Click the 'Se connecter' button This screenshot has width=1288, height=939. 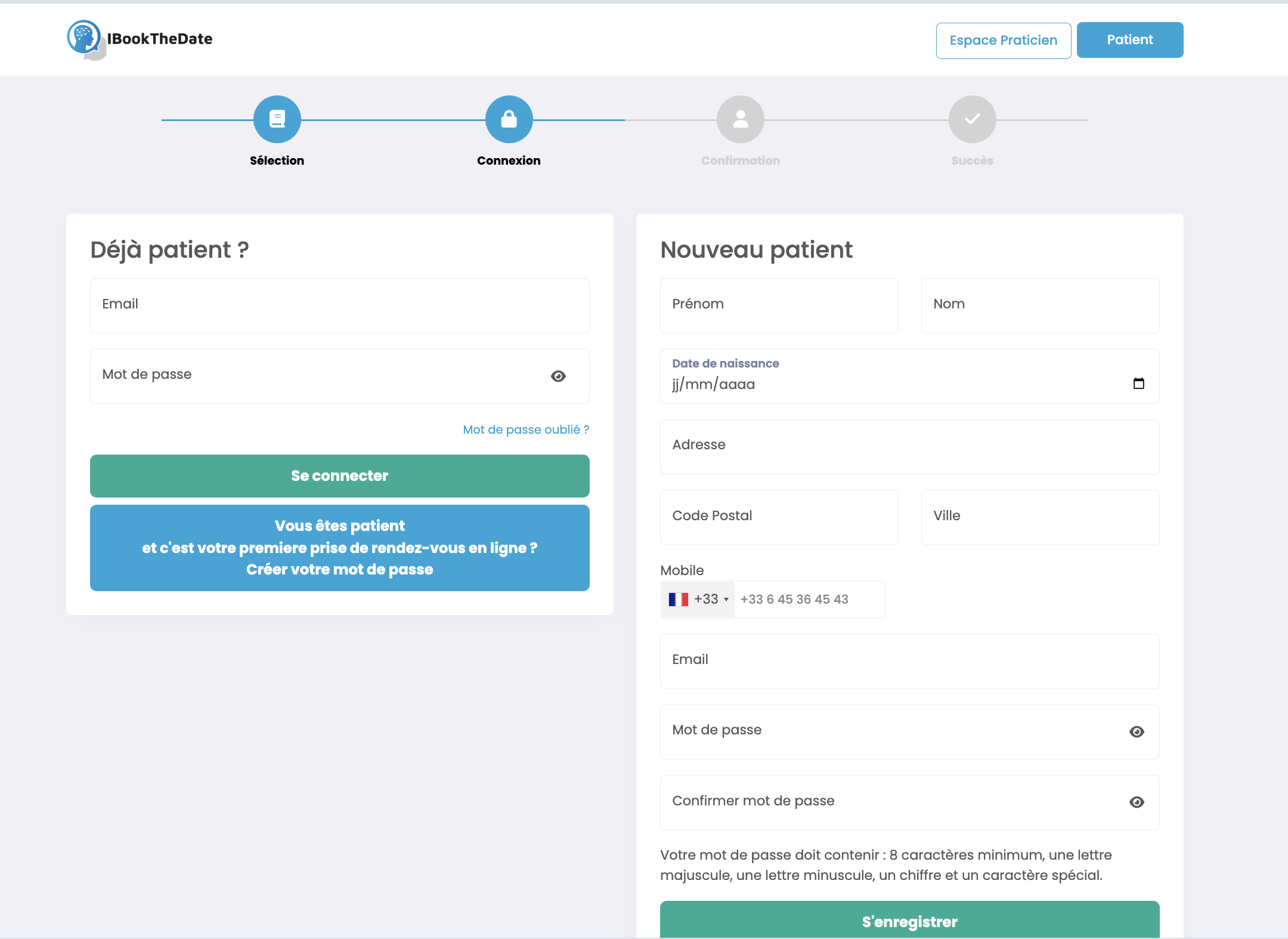pyautogui.click(x=339, y=475)
